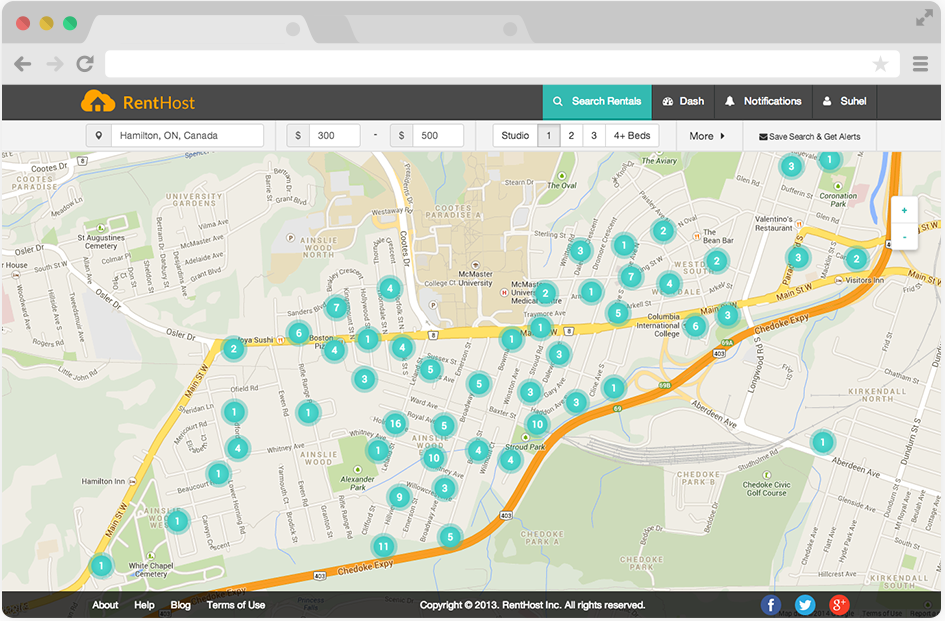Screen dimensions: 945x621
Task: Go back using browser back arrow
Action: pyautogui.click(x=22, y=64)
